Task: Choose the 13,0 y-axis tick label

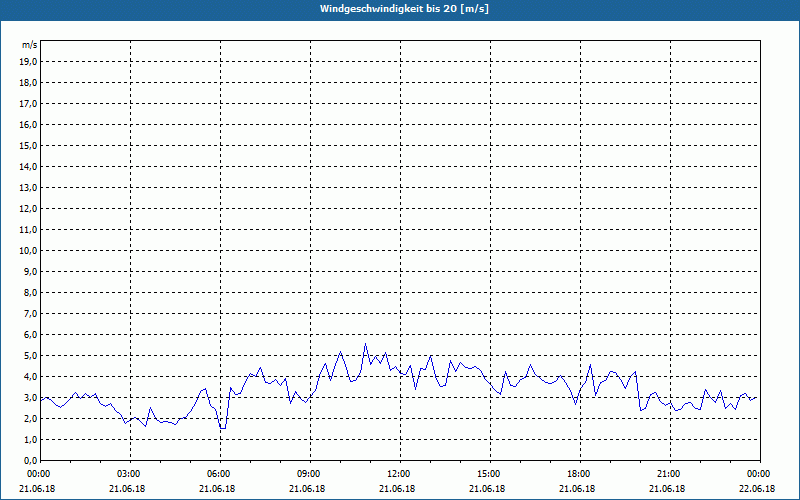Action: point(28,187)
